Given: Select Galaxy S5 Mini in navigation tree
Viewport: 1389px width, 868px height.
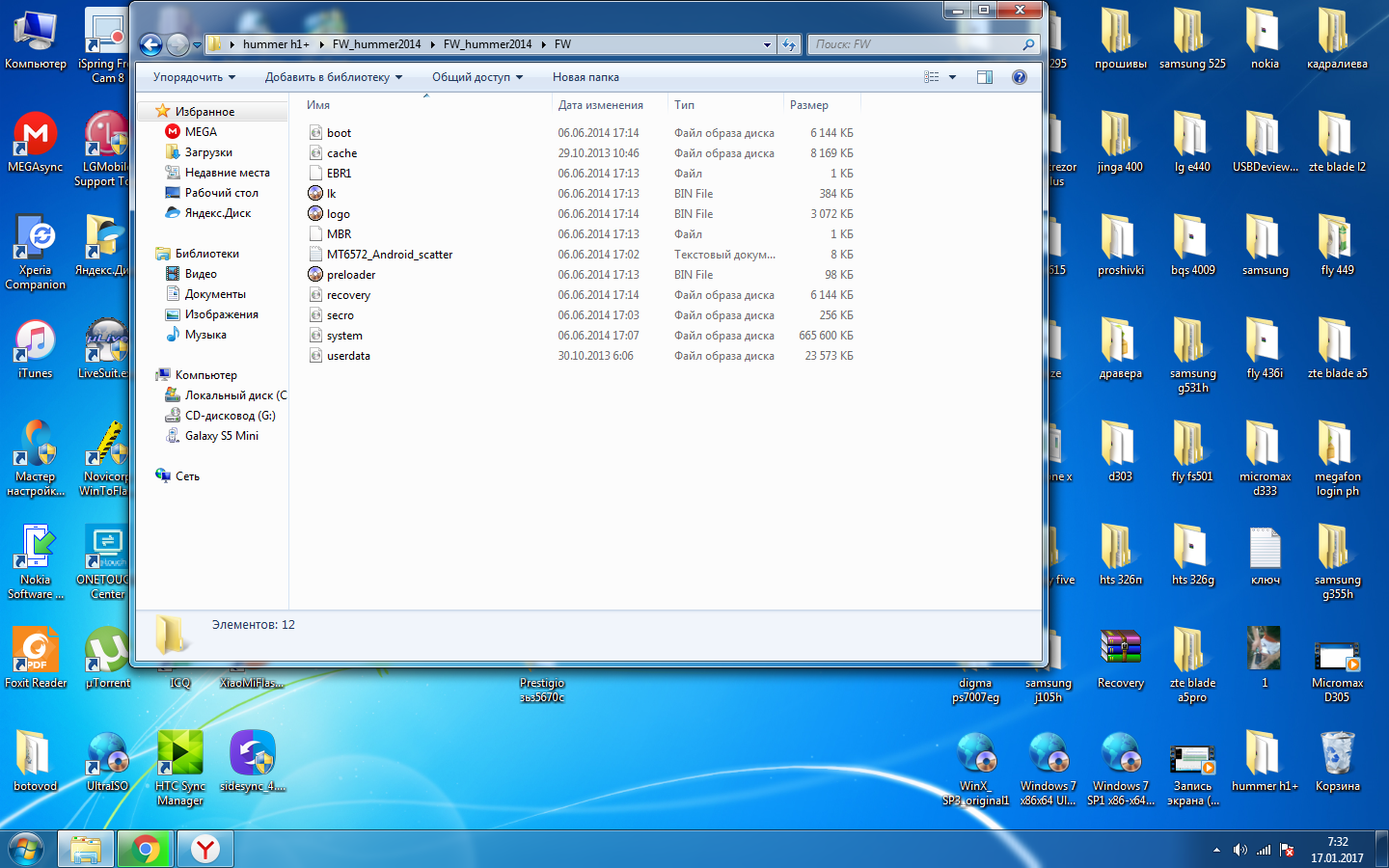Looking at the screenshot, I should point(221,436).
